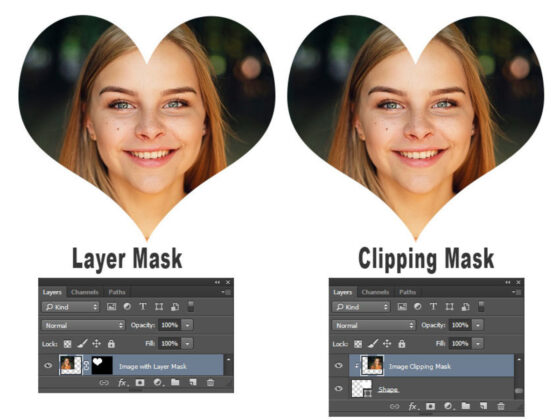Click delete layer trash in Layer Mask panel
The width and height of the screenshot is (560, 420).
[x=211, y=382]
